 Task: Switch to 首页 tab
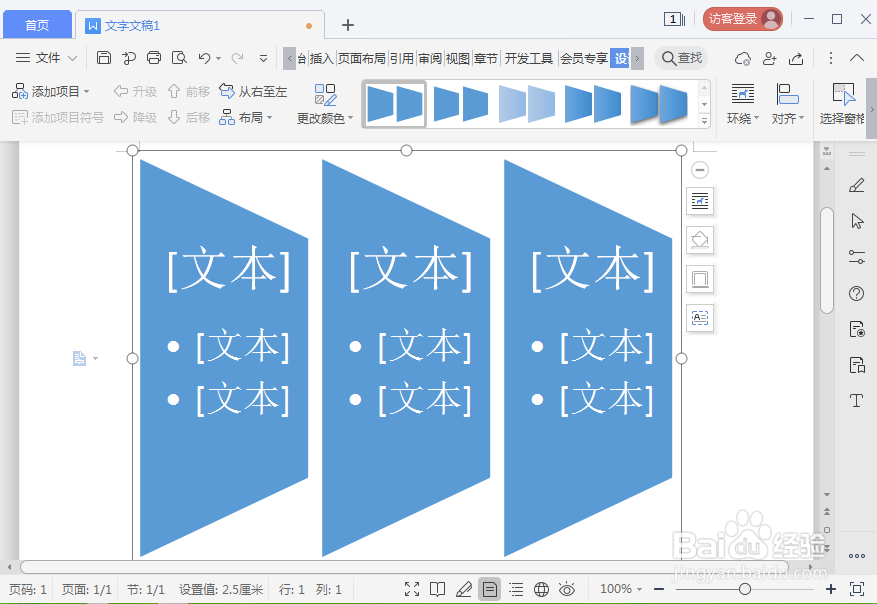pyautogui.click(x=37, y=25)
